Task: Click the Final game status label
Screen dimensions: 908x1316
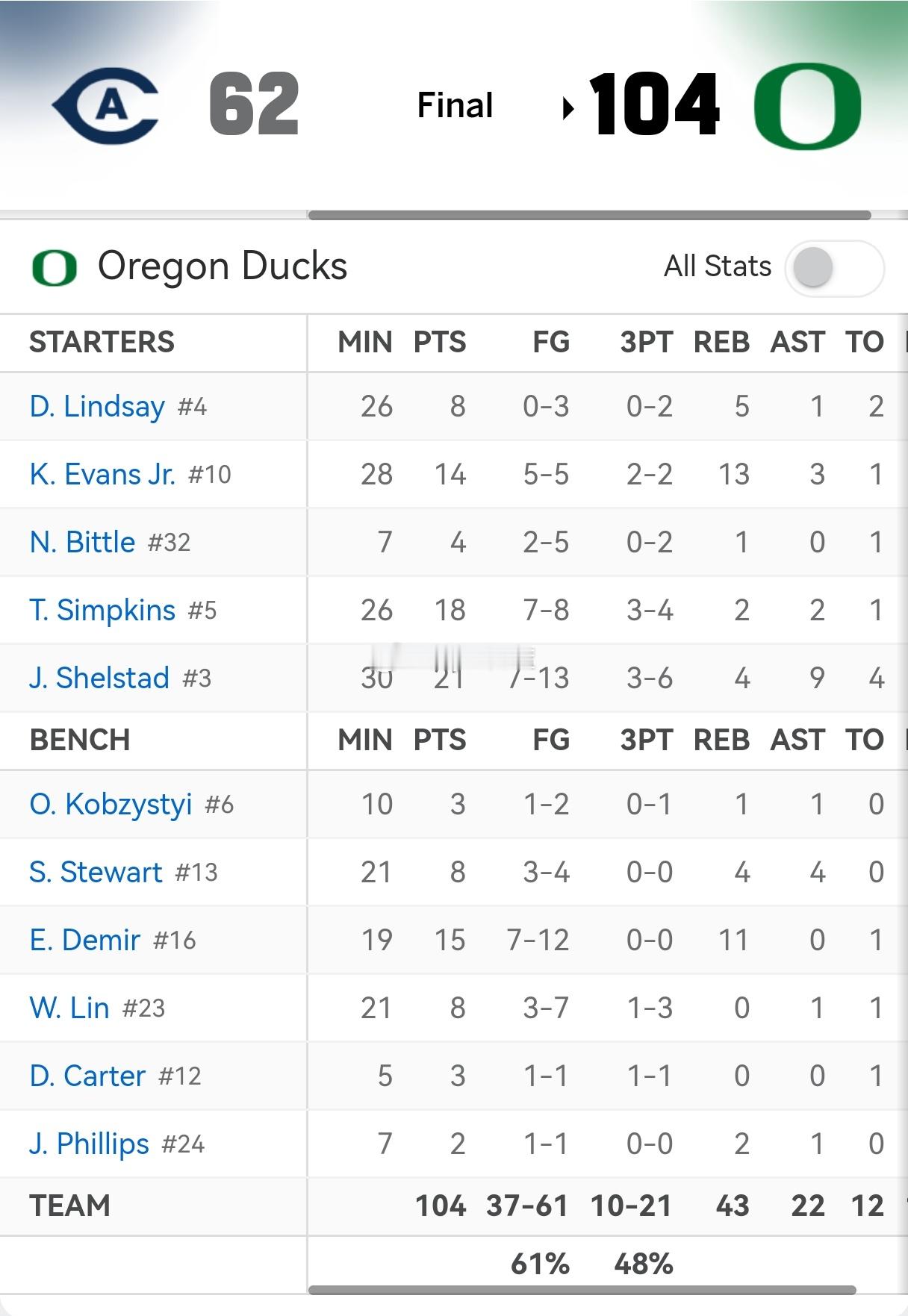Action: tap(455, 105)
